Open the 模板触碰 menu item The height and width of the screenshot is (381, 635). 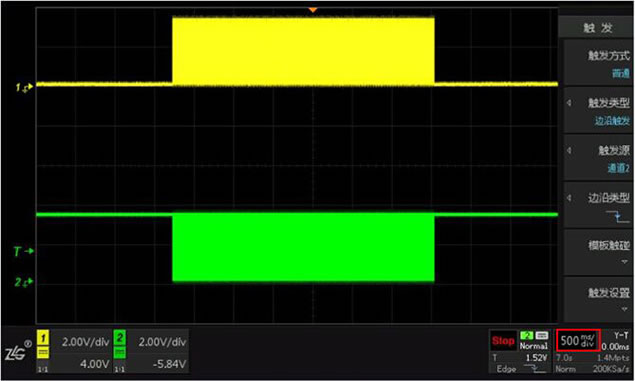(x=598, y=252)
